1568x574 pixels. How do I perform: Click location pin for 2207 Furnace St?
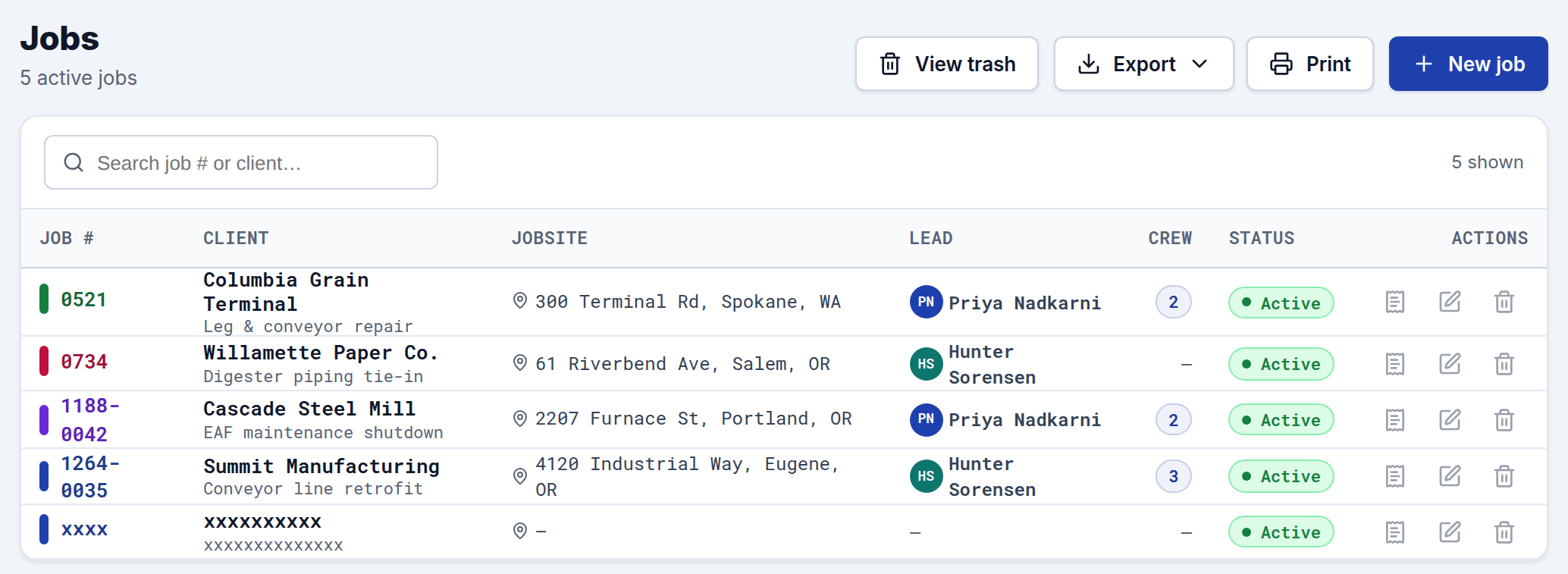click(520, 419)
